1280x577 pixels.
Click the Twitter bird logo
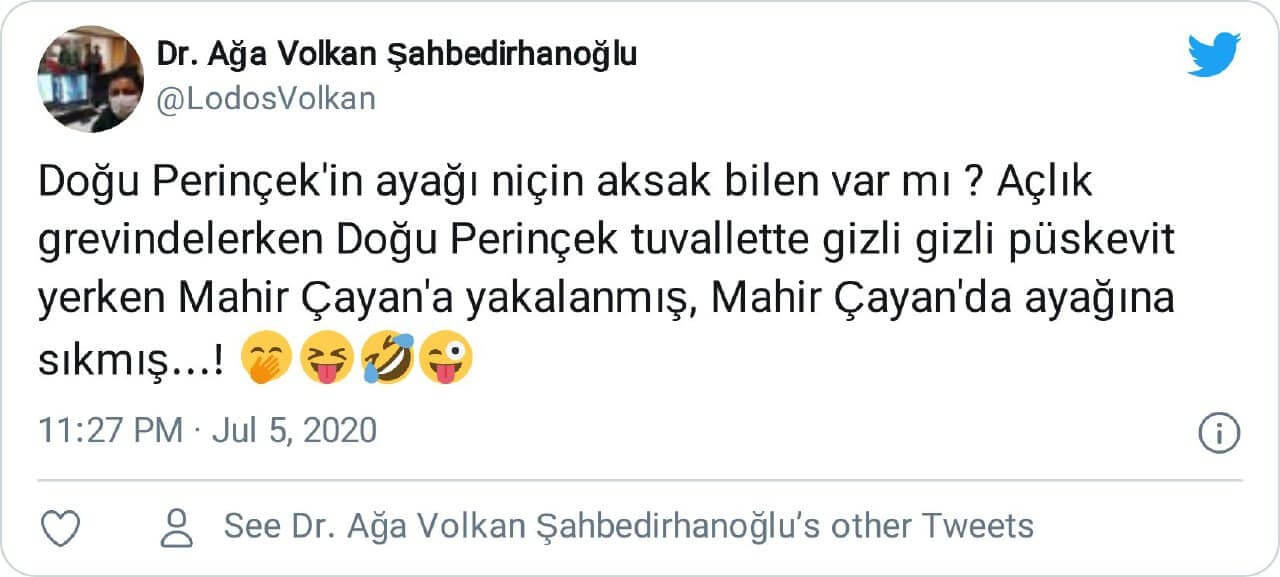pos(1213,55)
